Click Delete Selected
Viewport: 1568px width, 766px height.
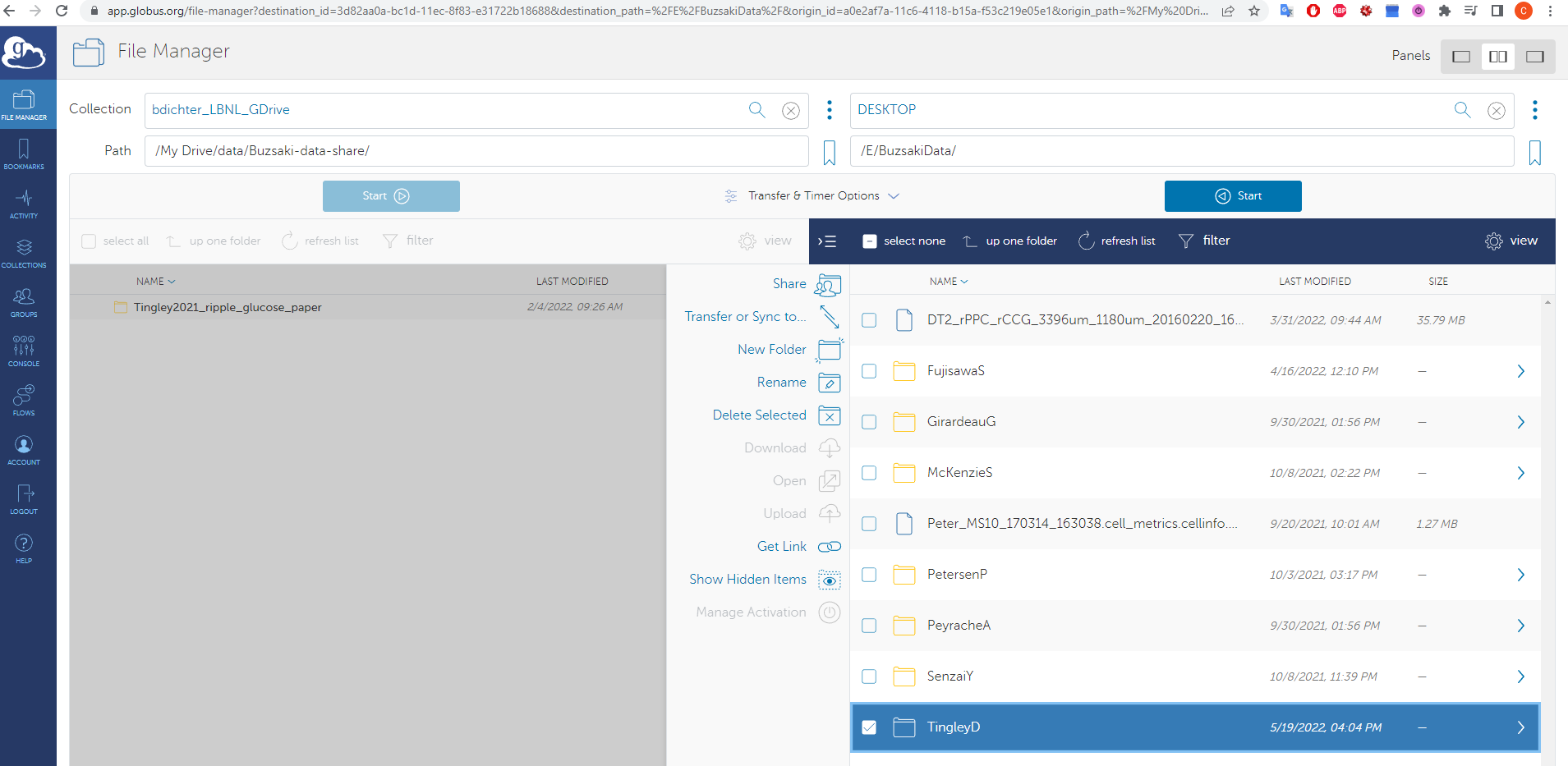pyautogui.click(x=776, y=415)
